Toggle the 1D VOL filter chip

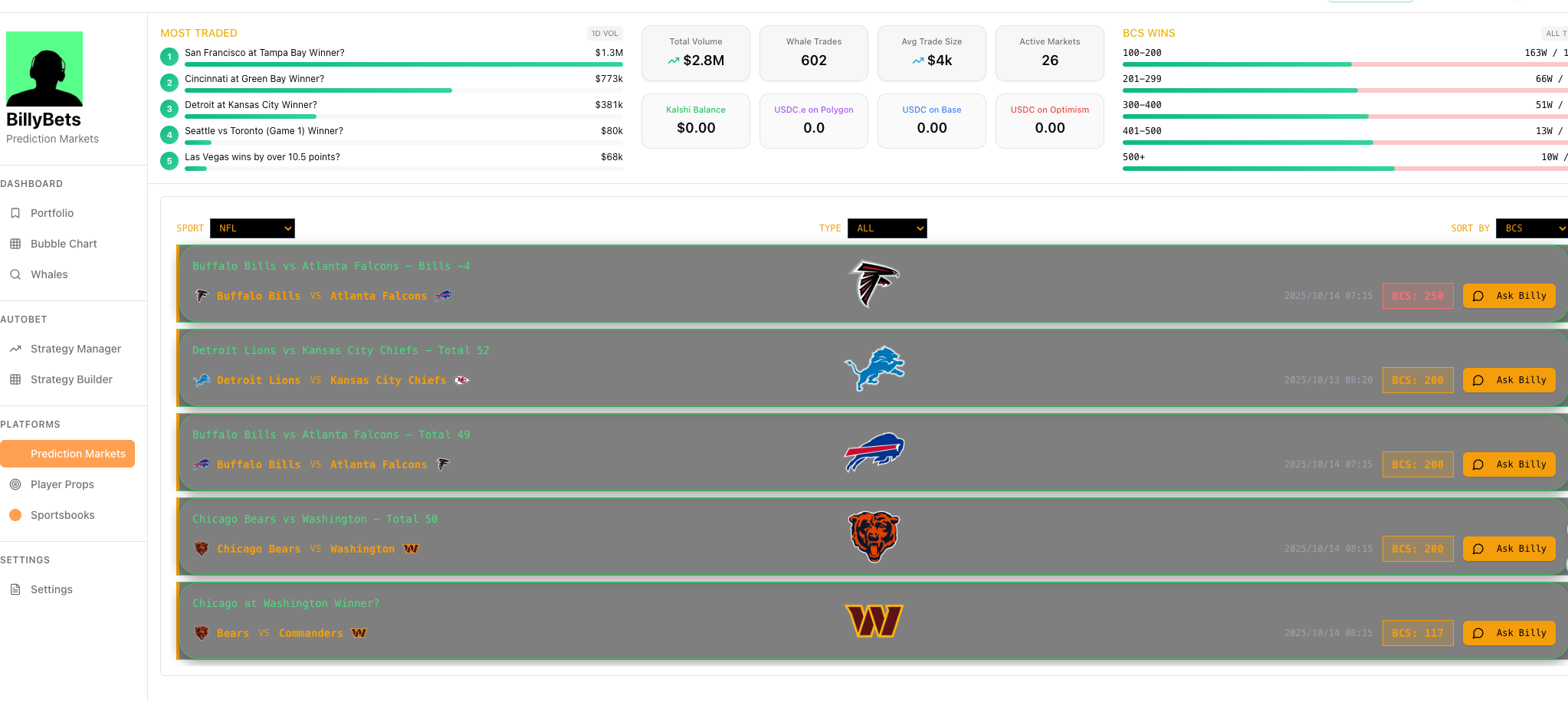coord(605,34)
